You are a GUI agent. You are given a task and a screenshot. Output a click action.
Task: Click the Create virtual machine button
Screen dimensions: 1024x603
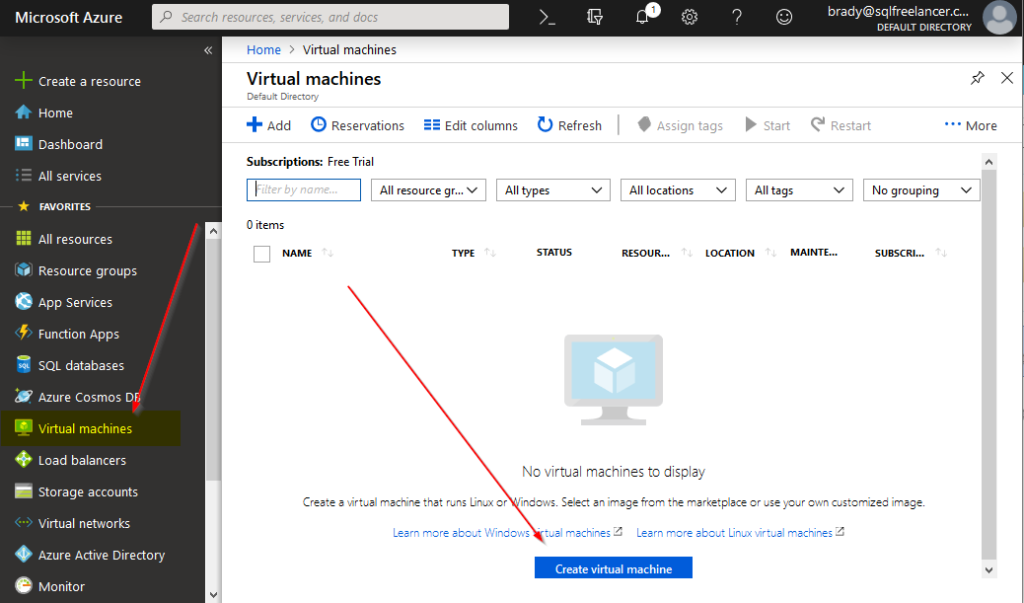[x=612, y=567]
